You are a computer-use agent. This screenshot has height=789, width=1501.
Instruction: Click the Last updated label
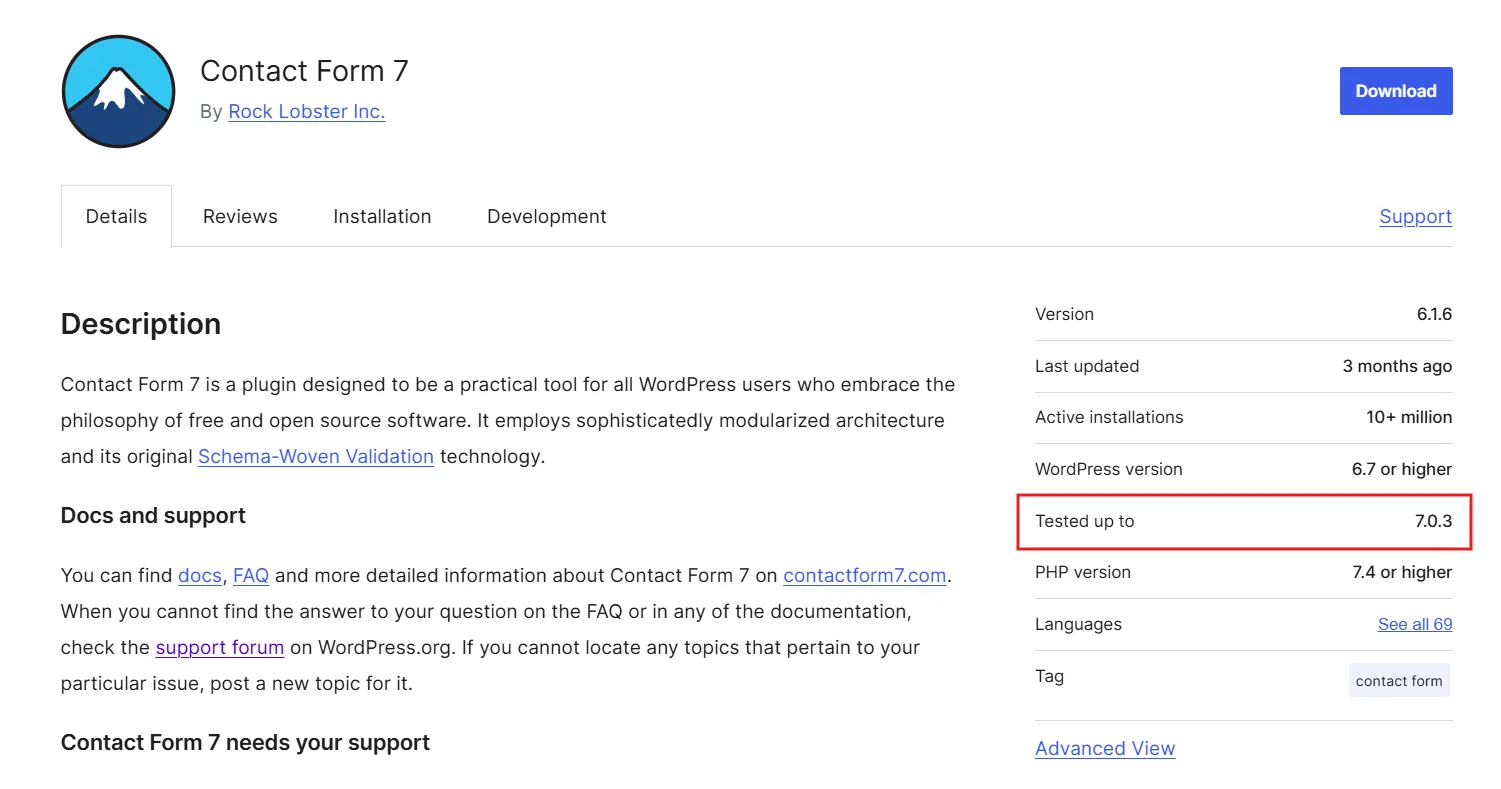point(1087,366)
